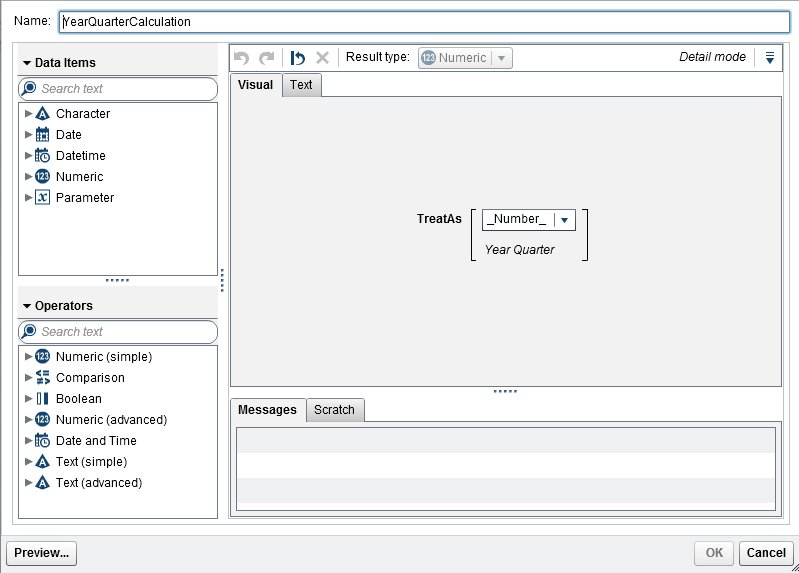Click the Numeric (advanced) operators icon
The height and width of the screenshot is (573, 799).
42,420
